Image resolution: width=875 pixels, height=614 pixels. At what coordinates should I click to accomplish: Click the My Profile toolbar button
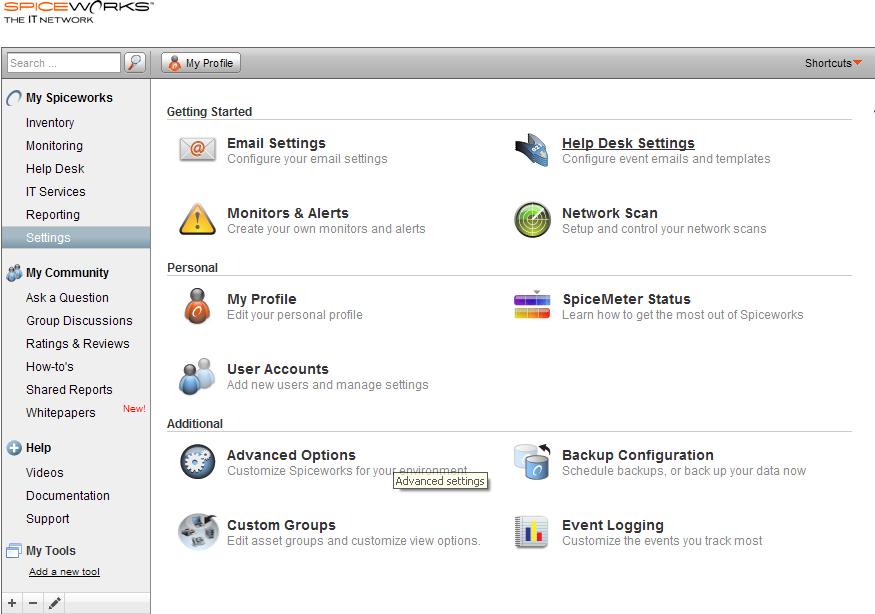(x=201, y=63)
